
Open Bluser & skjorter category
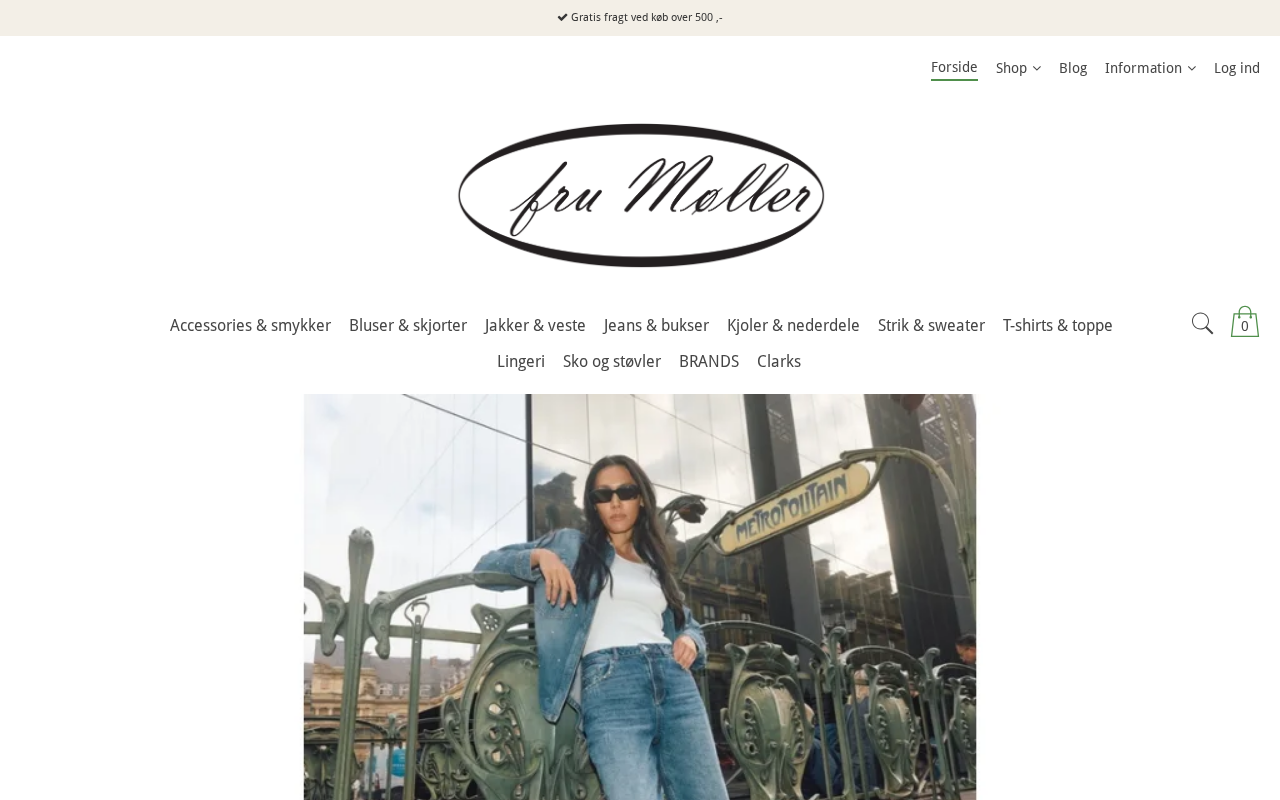point(408,325)
